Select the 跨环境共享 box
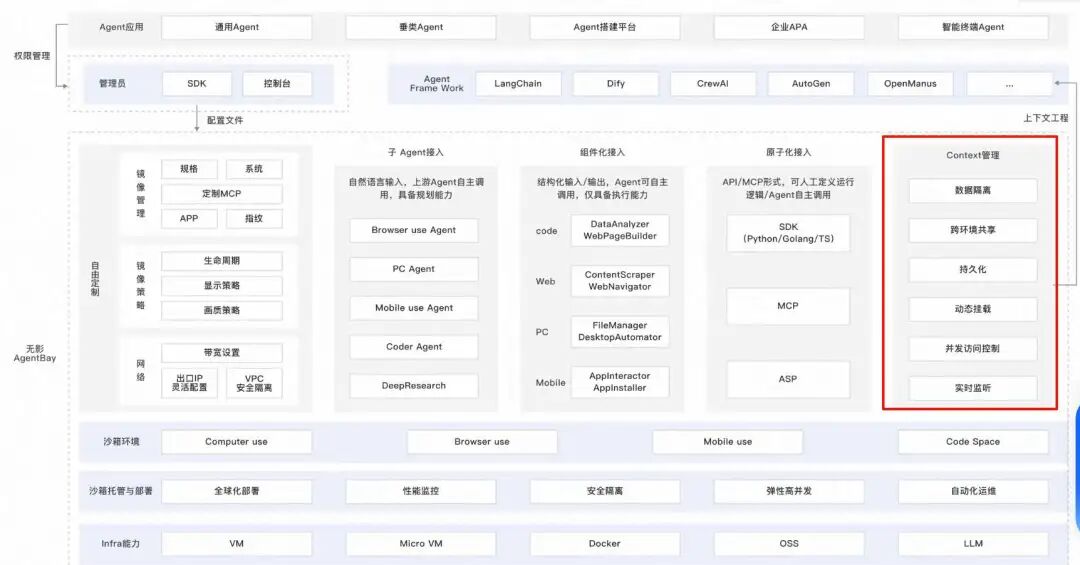Image resolution: width=1080 pixels, height=565 pixels. point(973,230)
